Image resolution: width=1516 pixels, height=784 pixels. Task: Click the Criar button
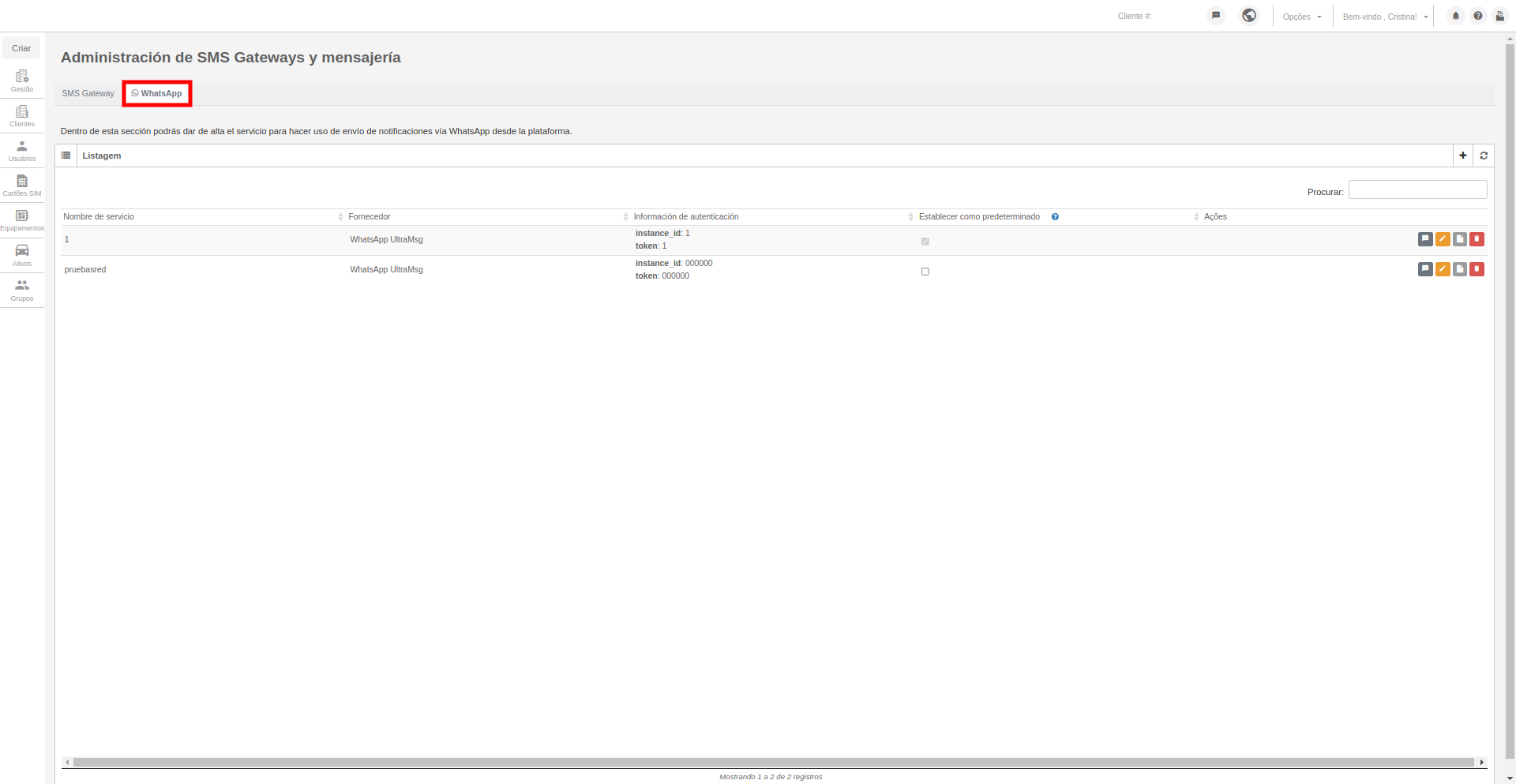[21, 48]
